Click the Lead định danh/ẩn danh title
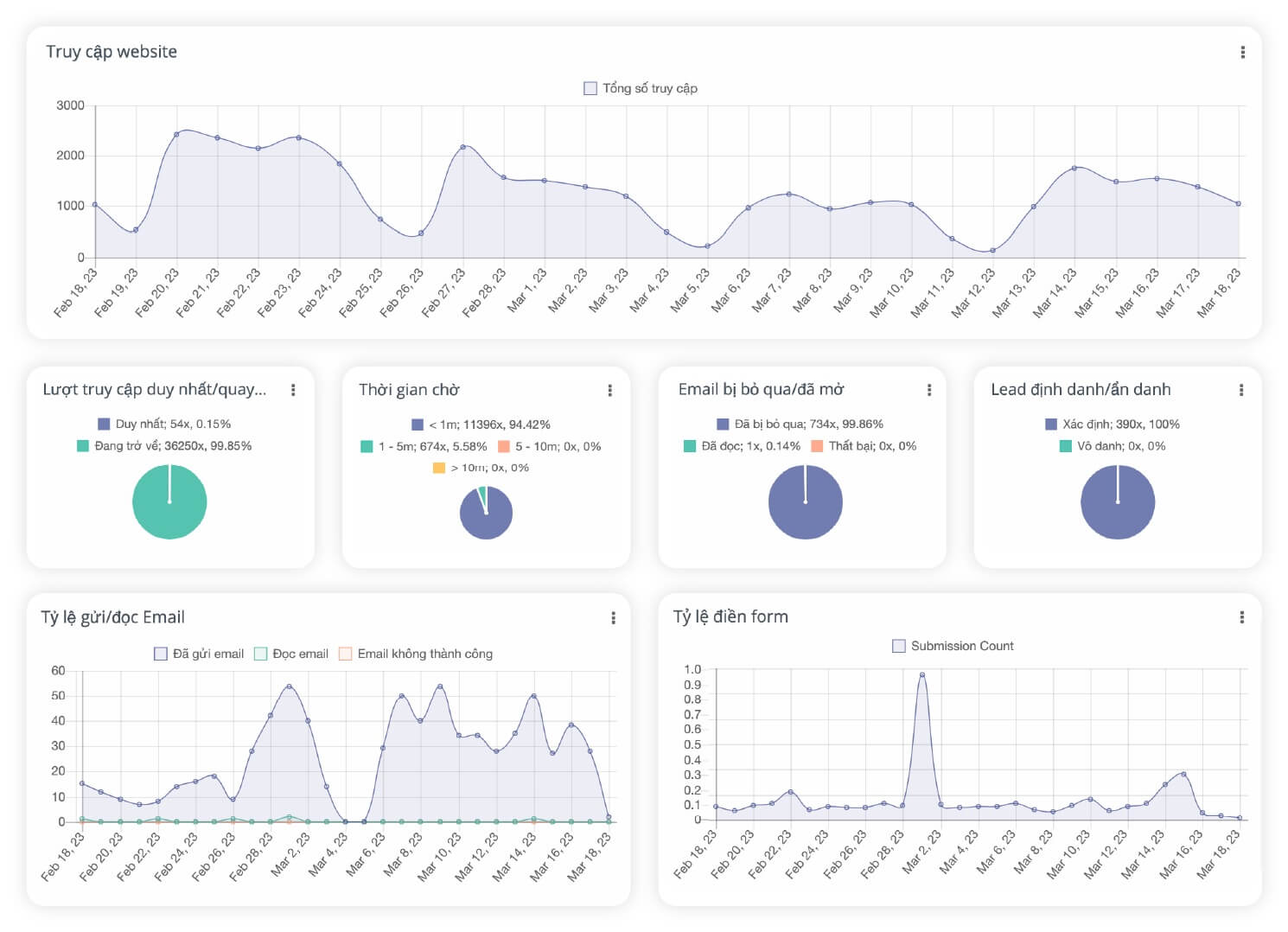Image resolution: width=1288 pixels, height=932 pixels. click(x=1081, y=390)
